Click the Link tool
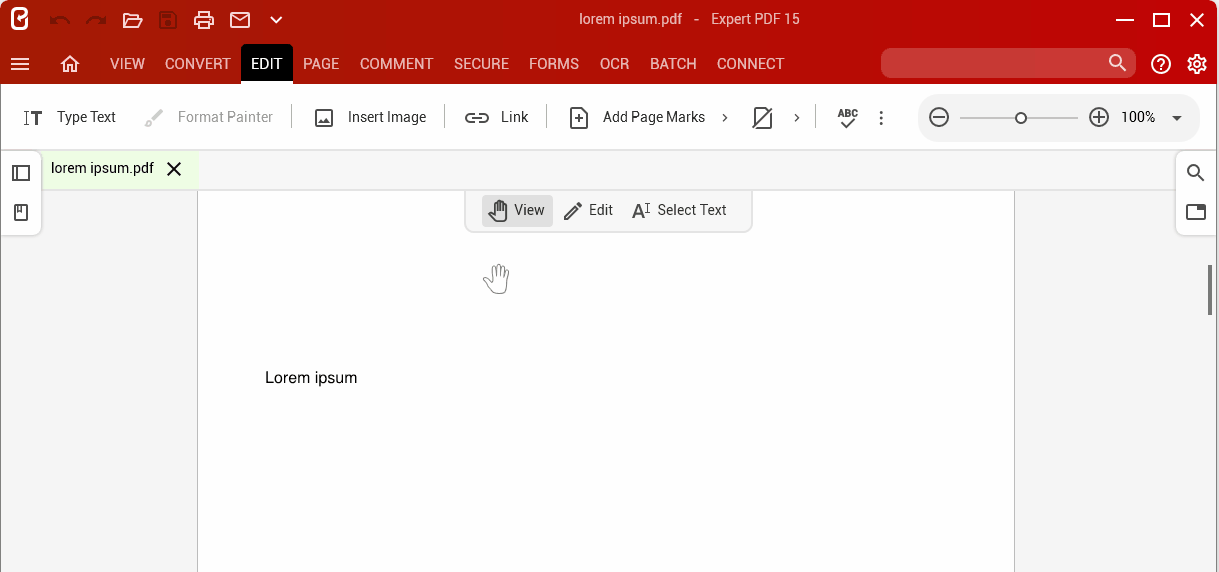 [497, 117]
